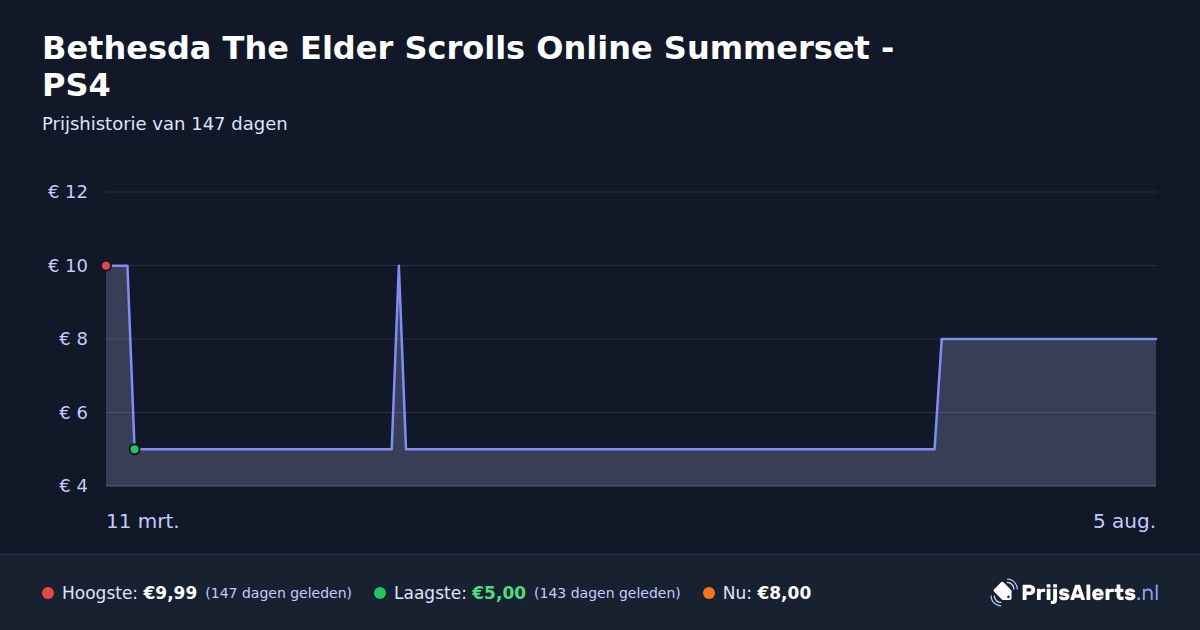The height and width of the screenshot is (630, 1200).
Task: Open the PrijsAlerts.nl site link
Action: (1090, 592)
